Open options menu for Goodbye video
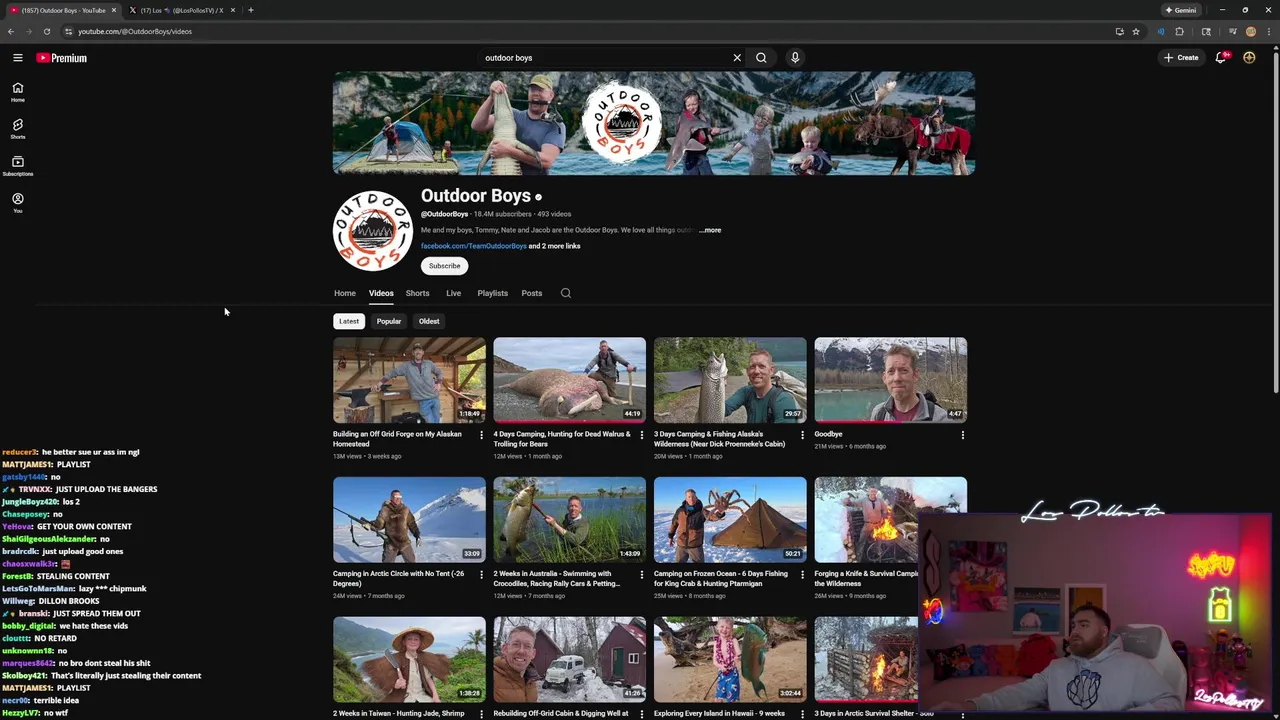 coord(963,435)
